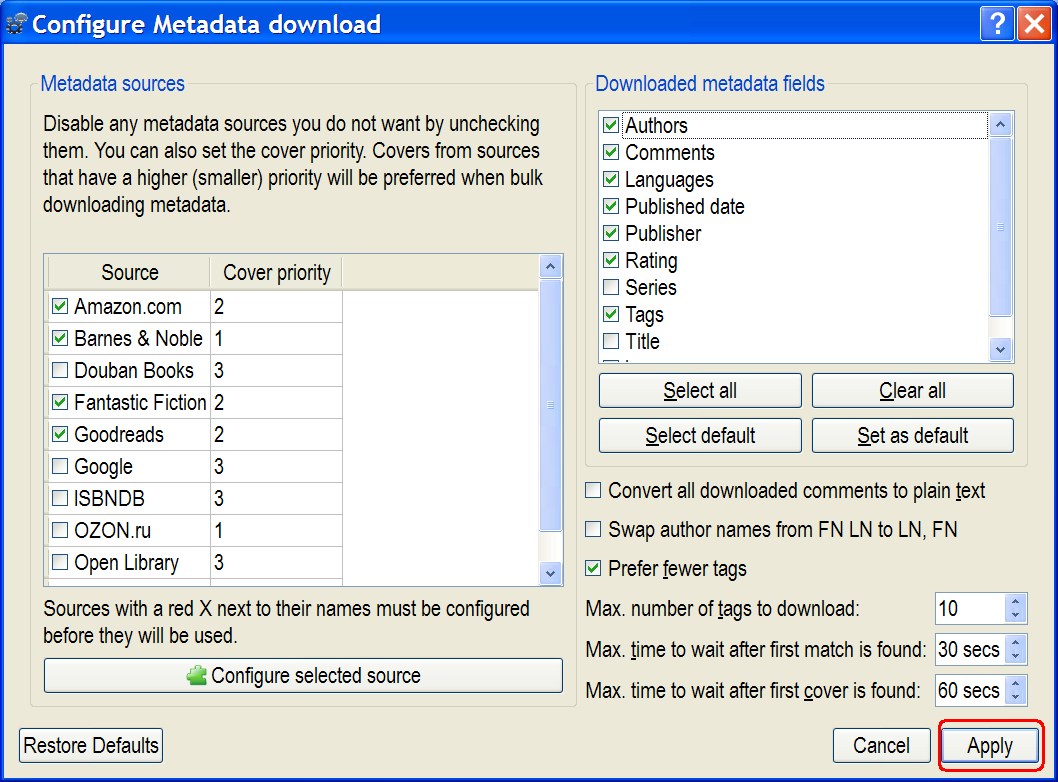Uncheck the Amazon.com source
The height and width of the screenshot is (782, 1058).
[x=60, y=306]
